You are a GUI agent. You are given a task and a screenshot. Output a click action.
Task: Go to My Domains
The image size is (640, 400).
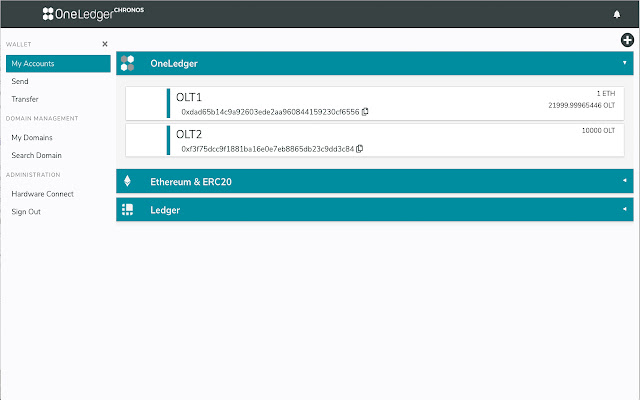click(x=32, y=138)
